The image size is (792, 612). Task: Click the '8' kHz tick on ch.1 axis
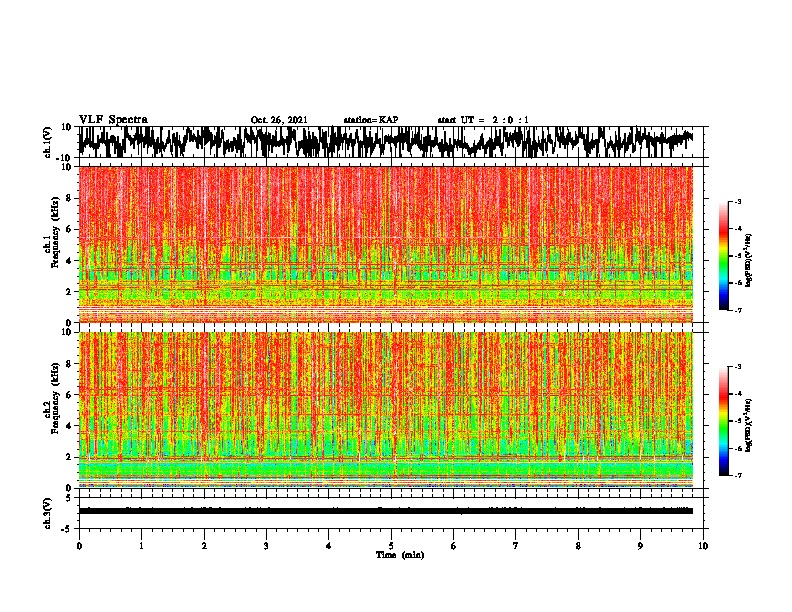(70, 198)
